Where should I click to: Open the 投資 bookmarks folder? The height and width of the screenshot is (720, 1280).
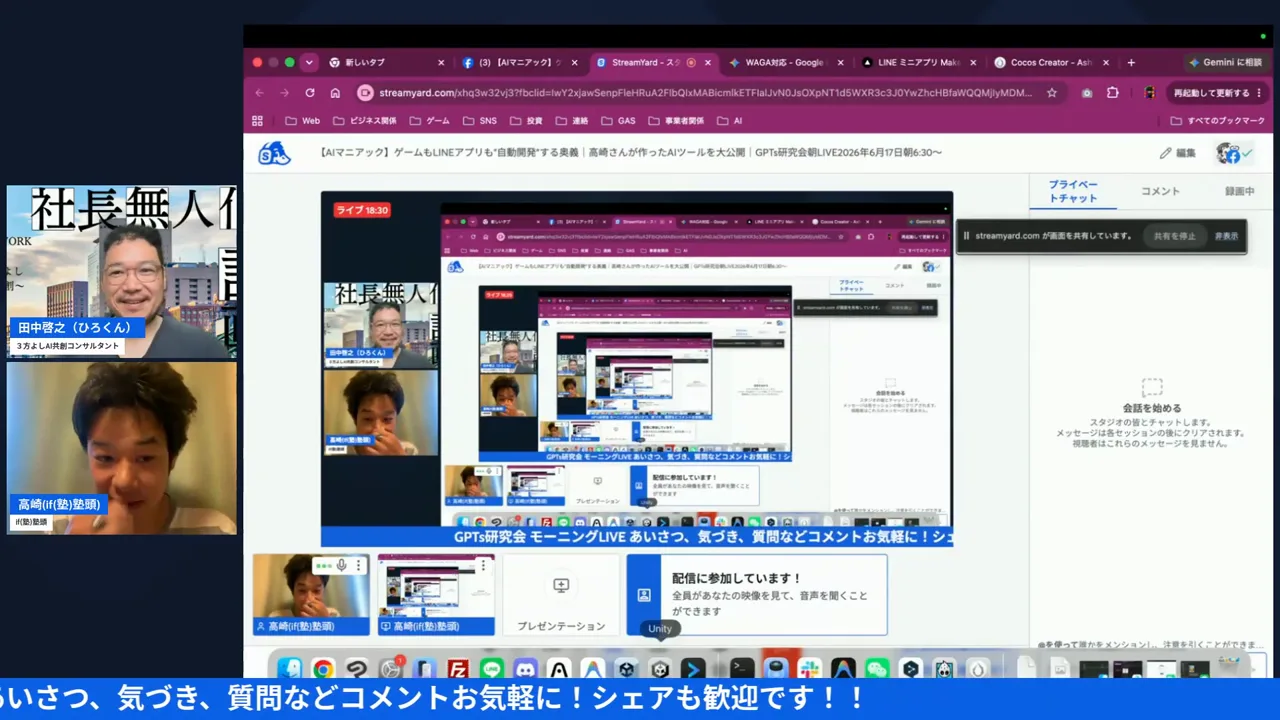526,120
